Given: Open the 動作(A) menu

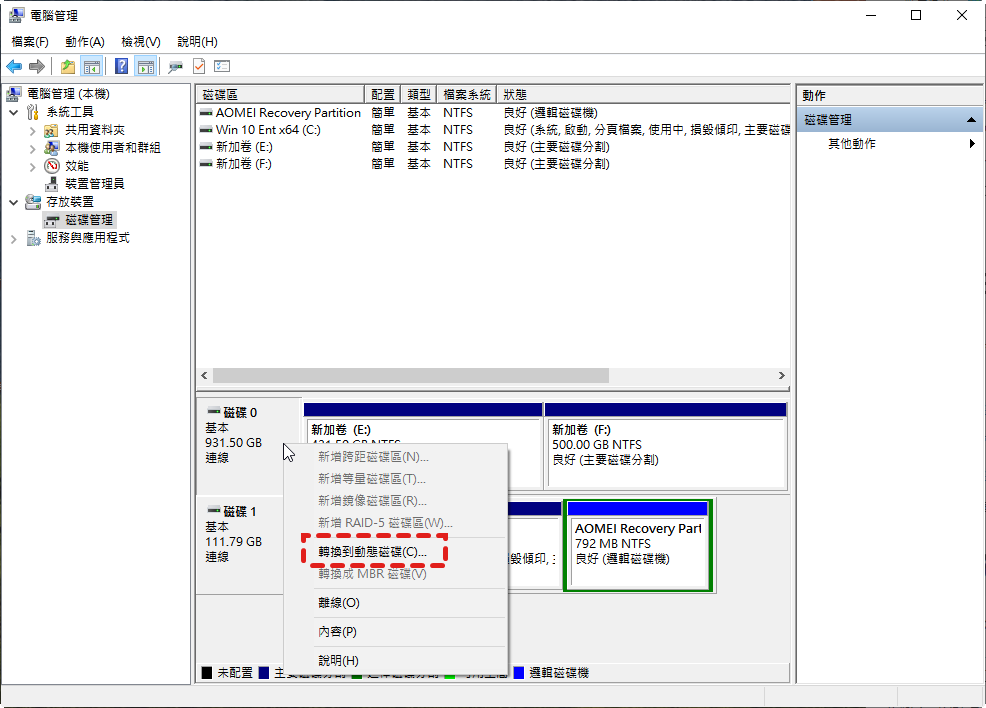Looking at the screenshot, I should 85,41.
